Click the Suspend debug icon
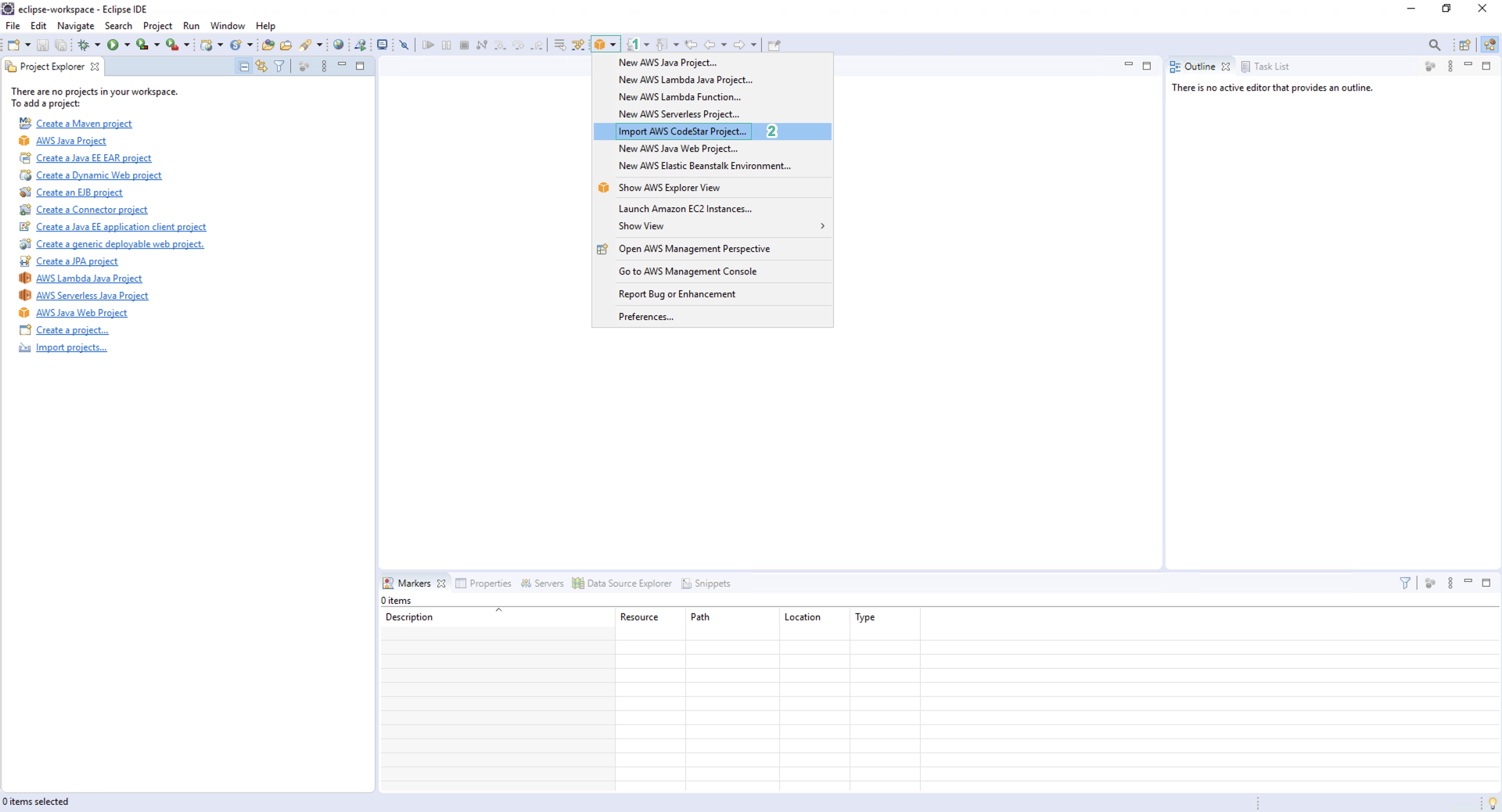Viewport: 1502px width, 812px height. pyautogui.click(x=446, y=45)
